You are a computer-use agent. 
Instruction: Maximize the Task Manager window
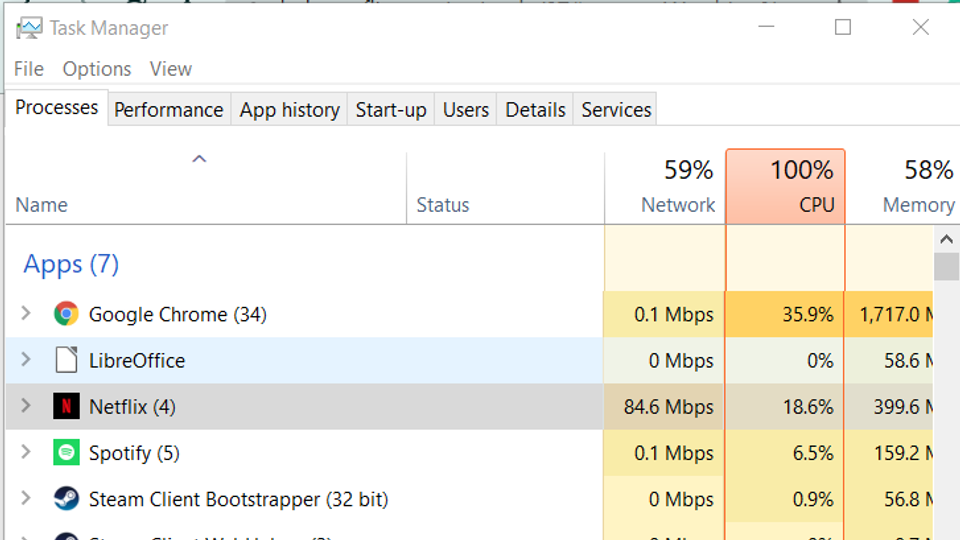843,27
